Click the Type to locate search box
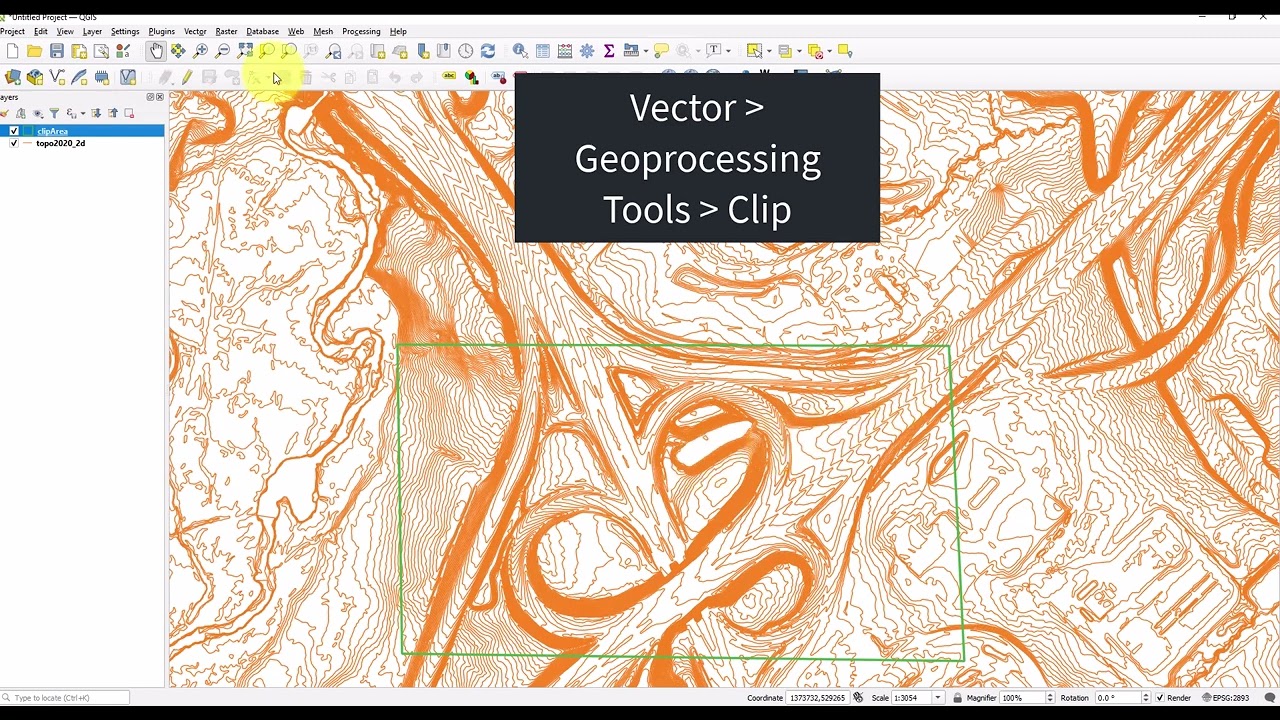The width and height of the screenshot is (1280, 720). coord(65,698)
